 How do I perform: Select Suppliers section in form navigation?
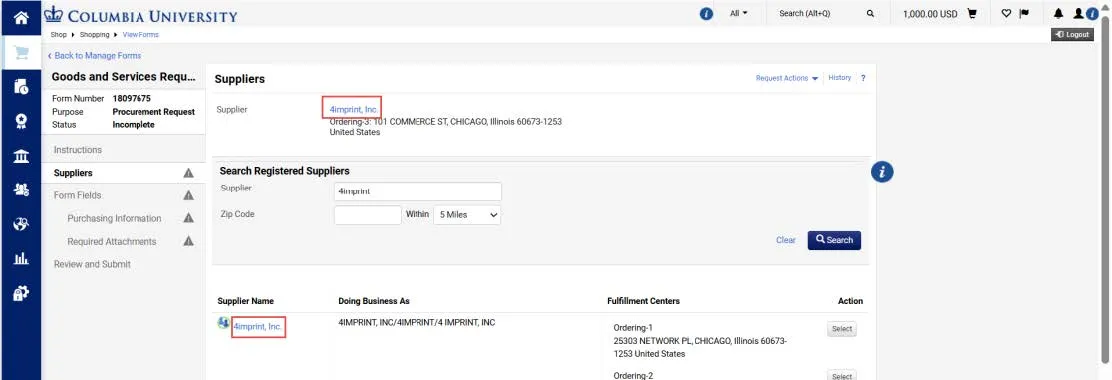[x=73, y=173]
